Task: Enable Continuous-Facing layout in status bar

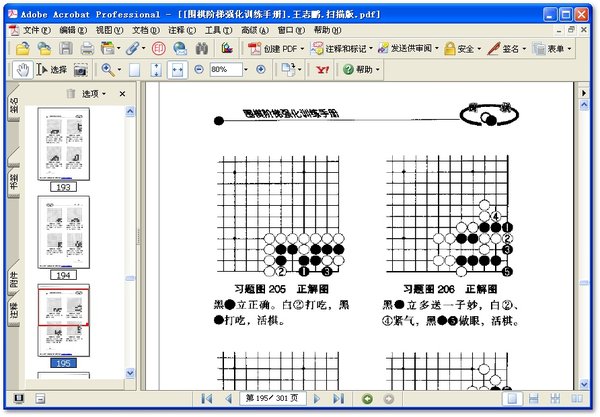Action: (x=555, y=399)
